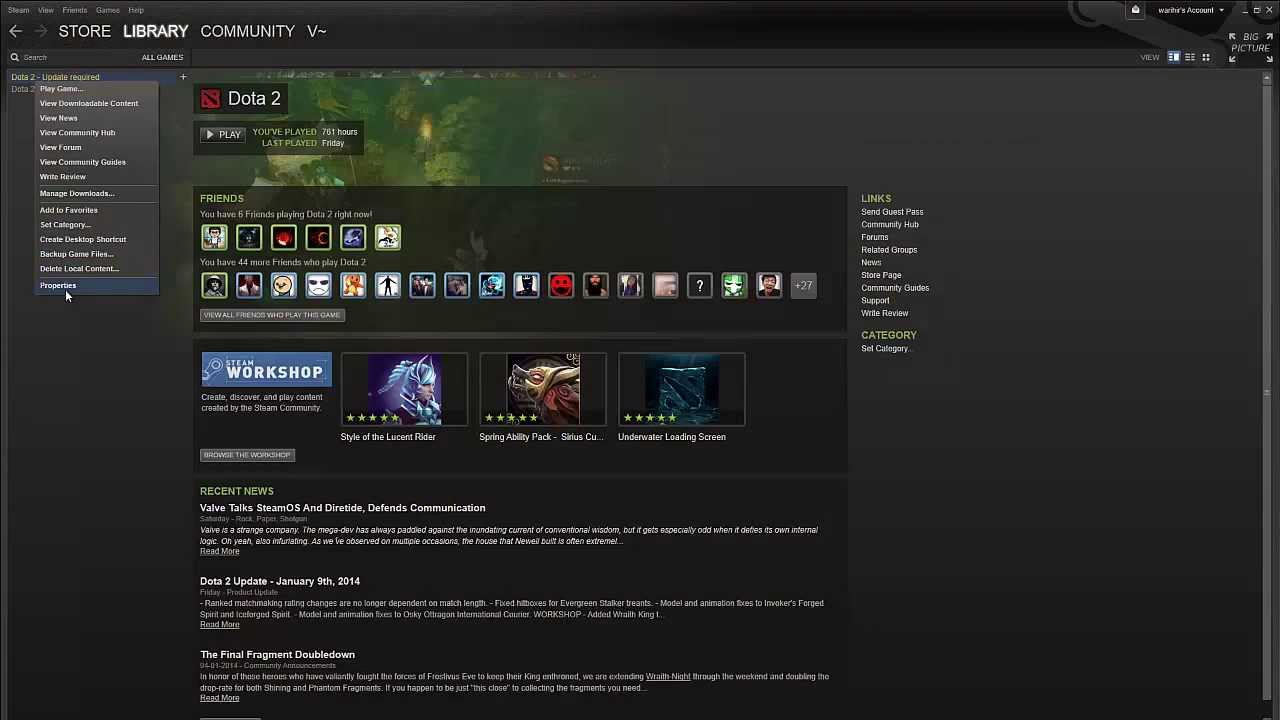
Task: Switch library to grid view icon
Action: [1206, 57]
